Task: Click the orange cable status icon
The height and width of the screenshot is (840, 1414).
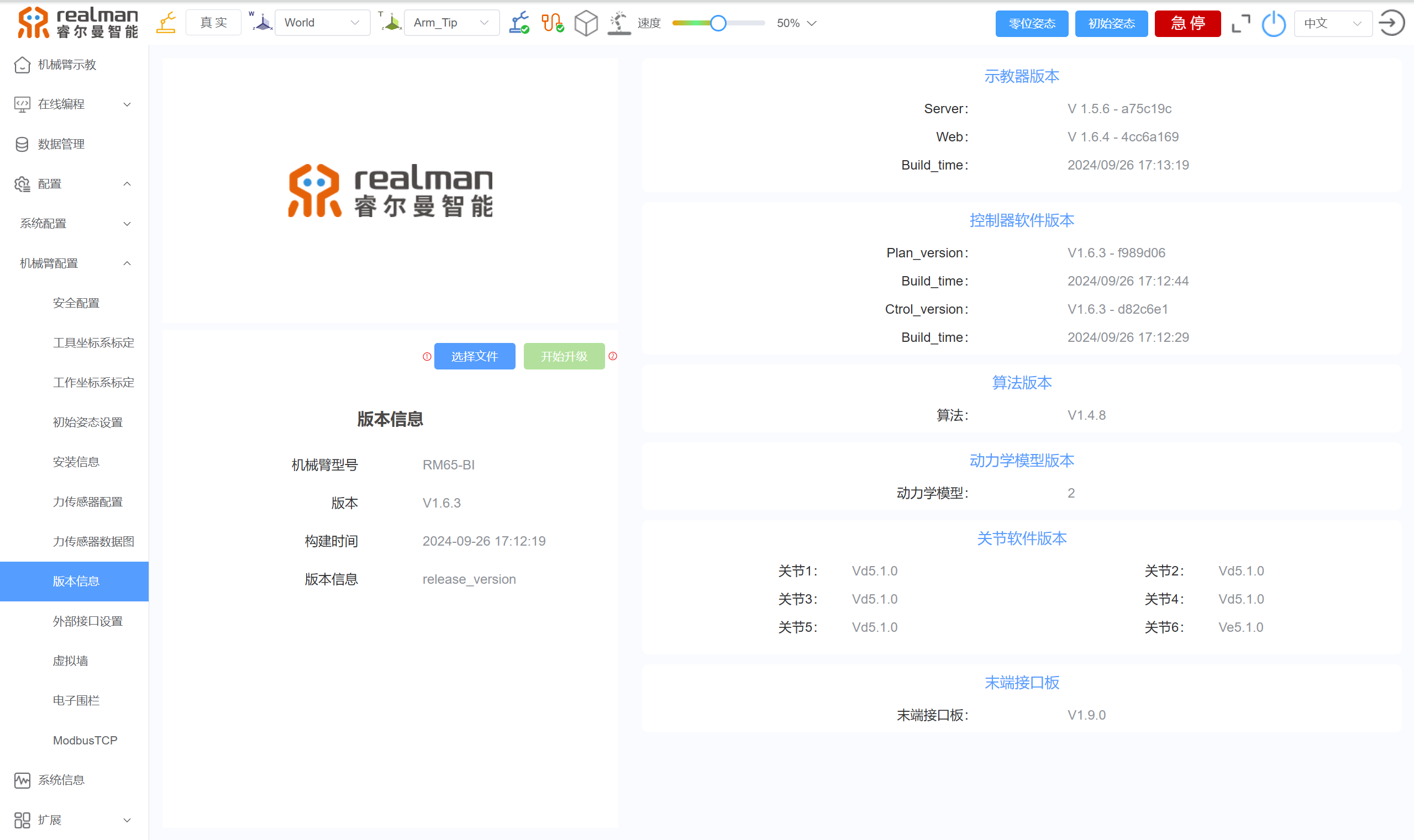Action: point(552,23)
